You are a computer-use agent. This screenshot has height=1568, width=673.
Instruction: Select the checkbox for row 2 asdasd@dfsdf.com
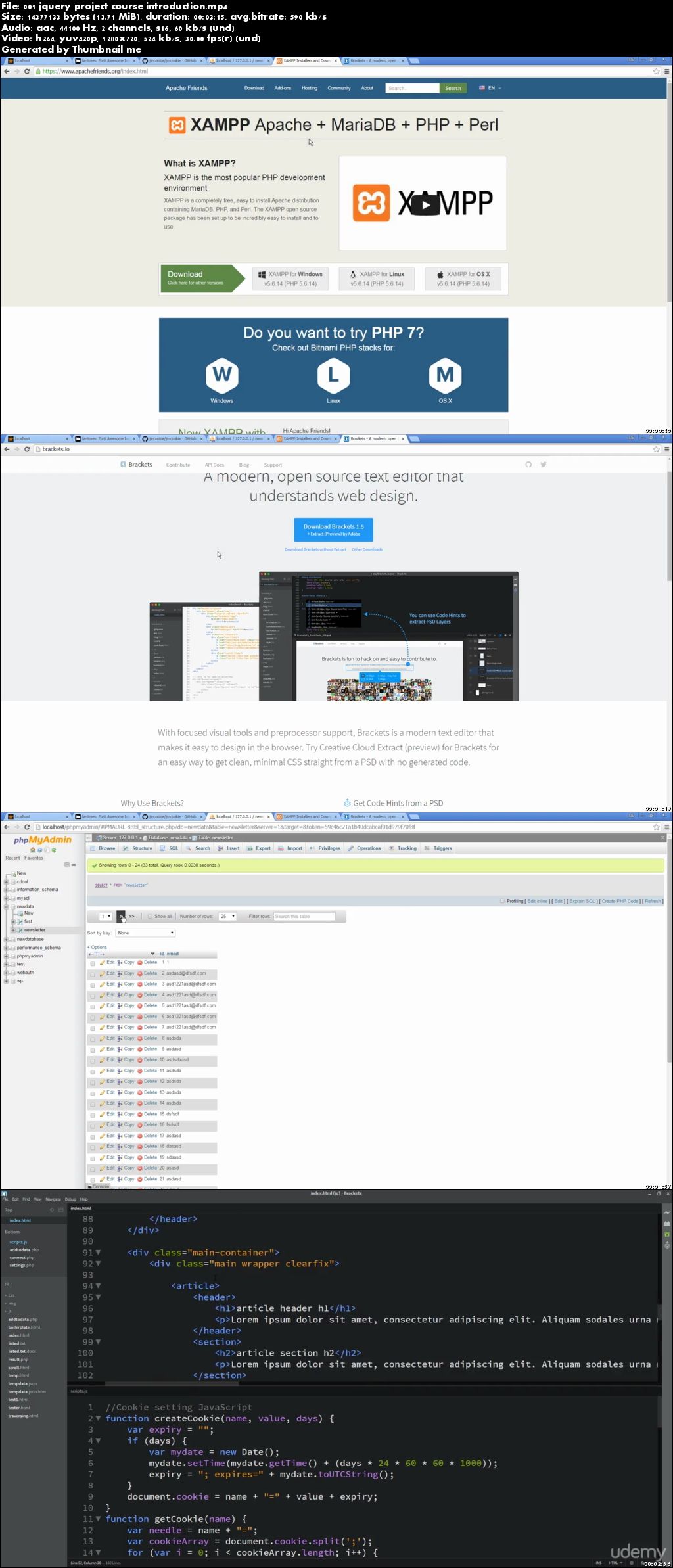click(x=93, y=974)
